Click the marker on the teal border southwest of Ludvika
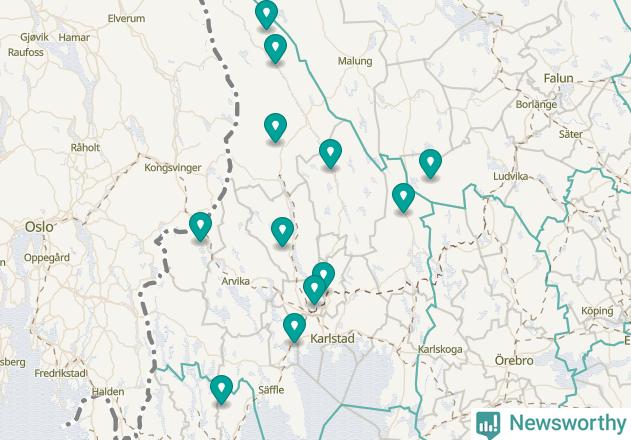Screen dimensions: 631x440 click(403, 196)
